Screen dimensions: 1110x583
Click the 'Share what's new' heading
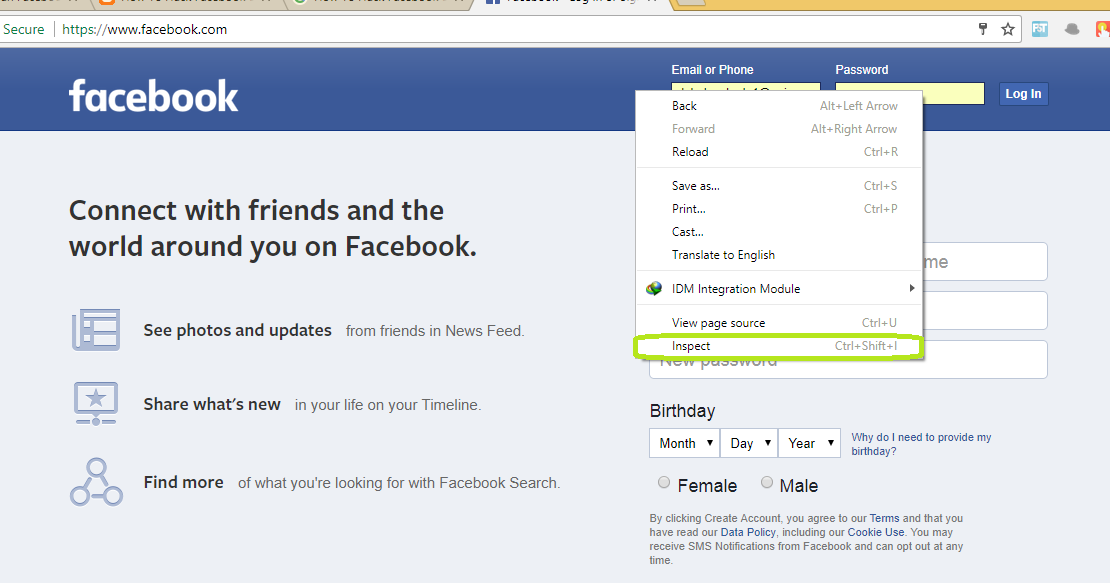tap(212, 404)
